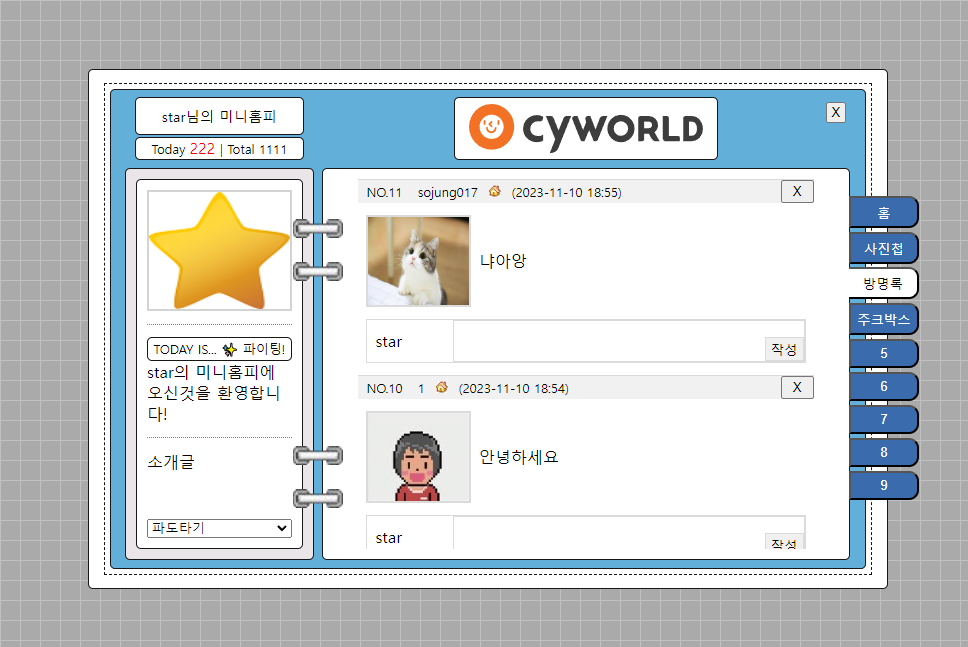This screenshot has width=968, height=647.
Task: Click the 안녕하세요 message text
Action: click(519, 457)
